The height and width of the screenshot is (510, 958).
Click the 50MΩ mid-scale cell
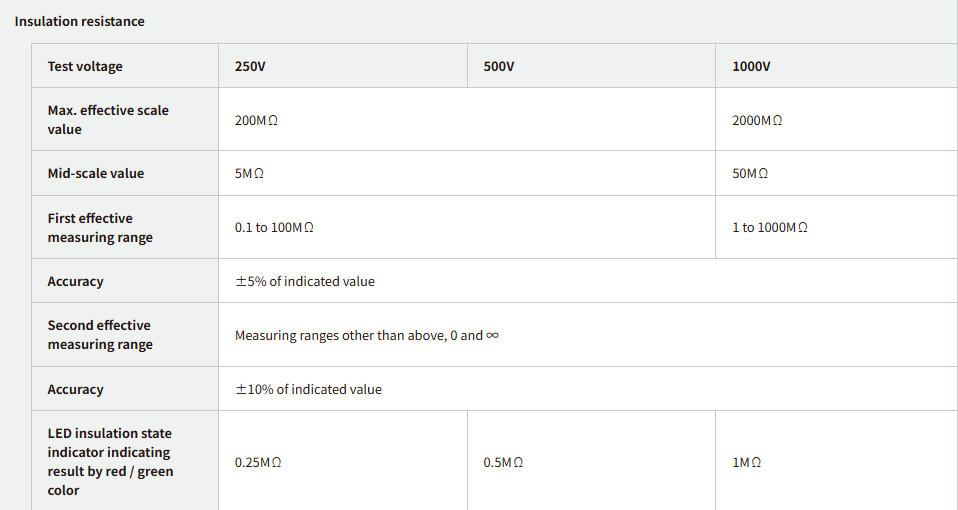coord(750,173)
